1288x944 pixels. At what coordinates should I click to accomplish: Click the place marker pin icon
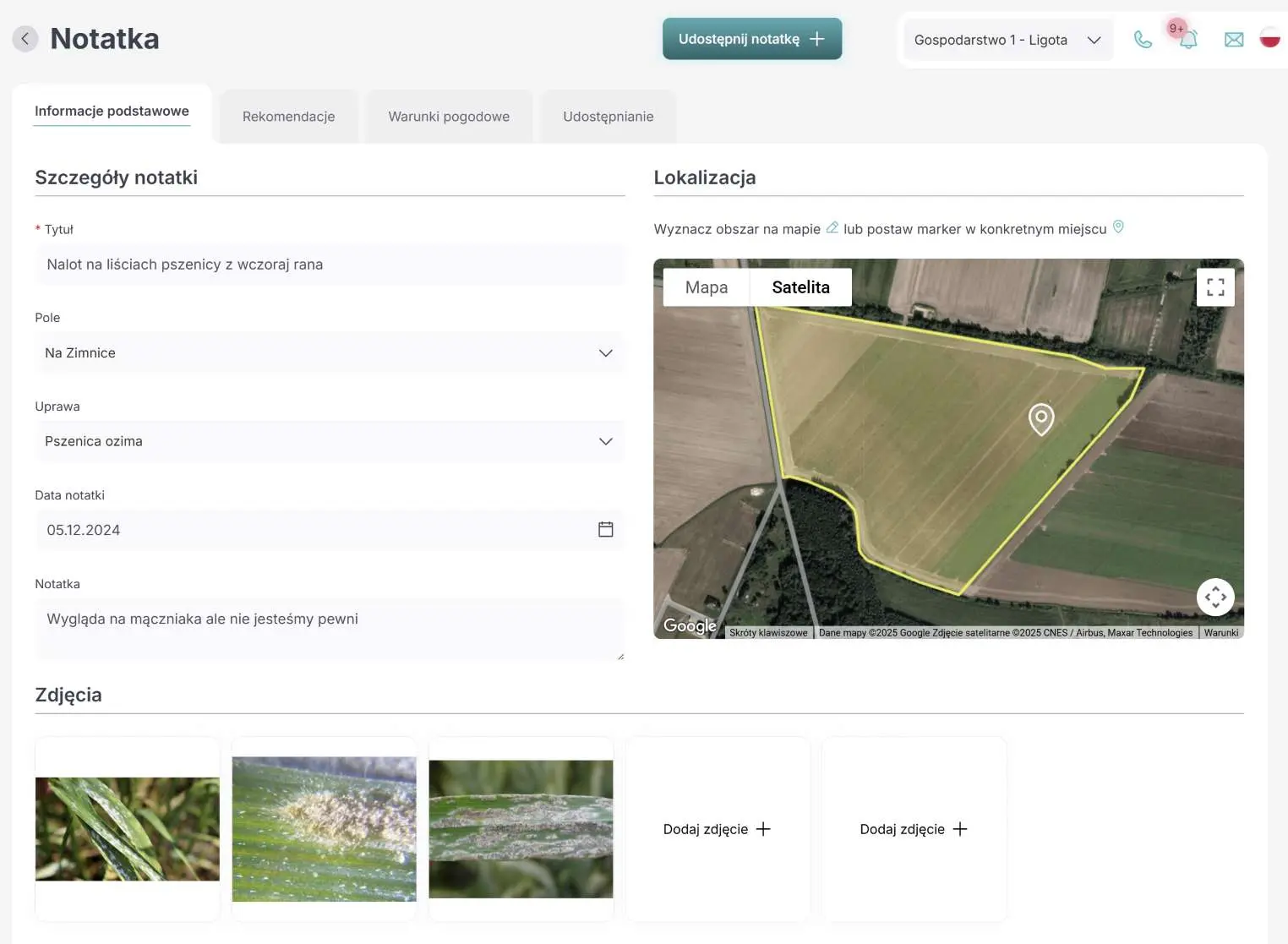coord(1118,226)
